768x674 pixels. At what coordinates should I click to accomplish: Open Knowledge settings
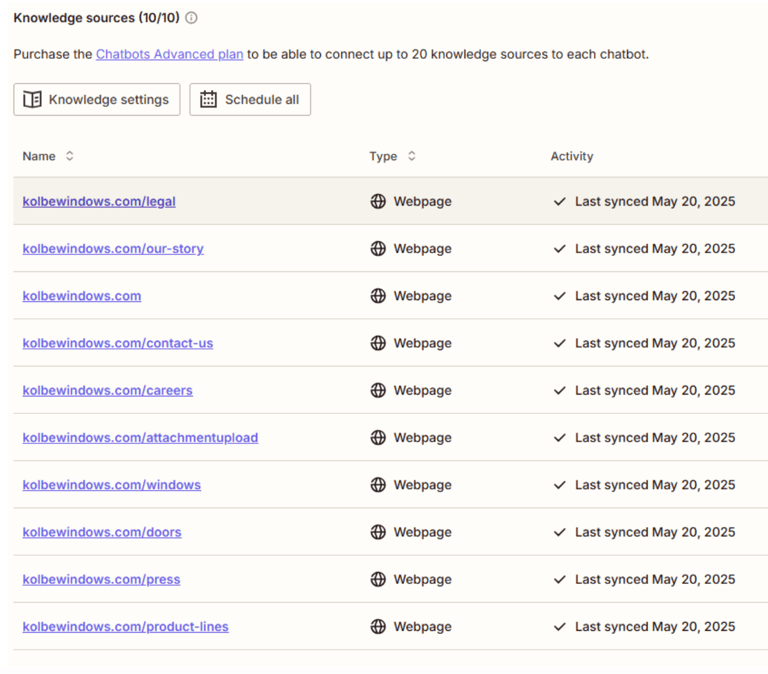click(97, 99)
